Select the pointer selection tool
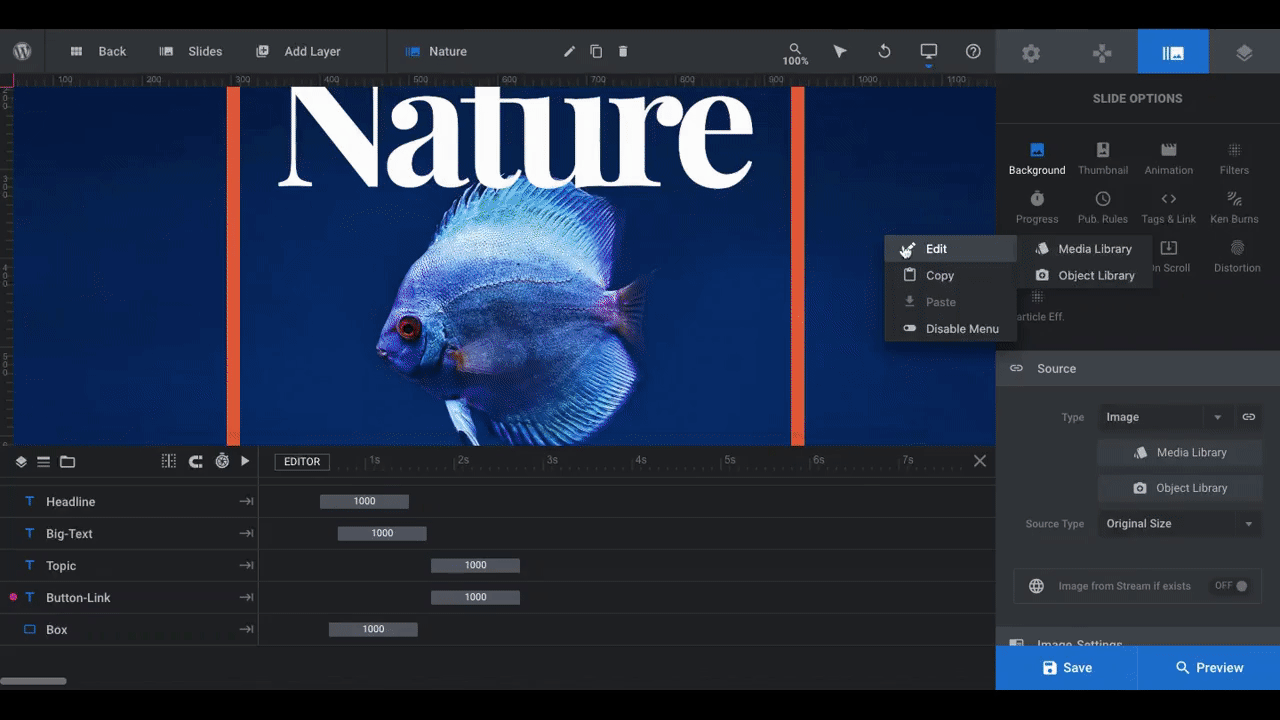Image resolution: width=1280 pixels, height=720 pixels. point(840,51)
